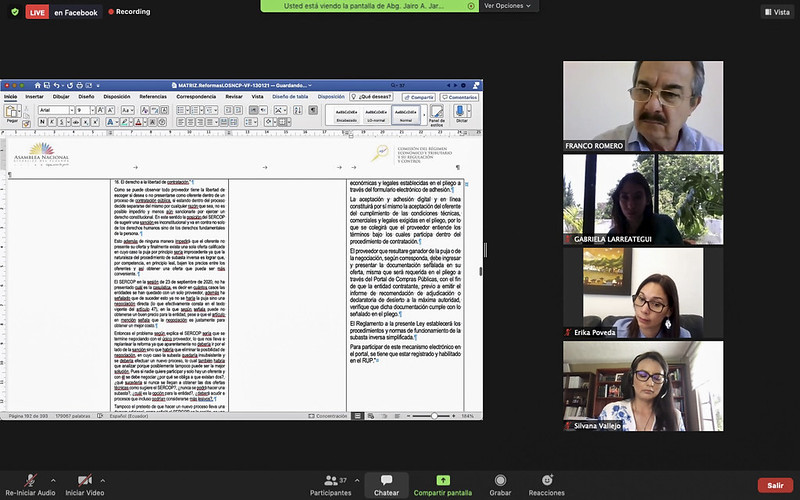
Task: Select Silvana Vallejo video thumbnail
Action: click(643, 386)
